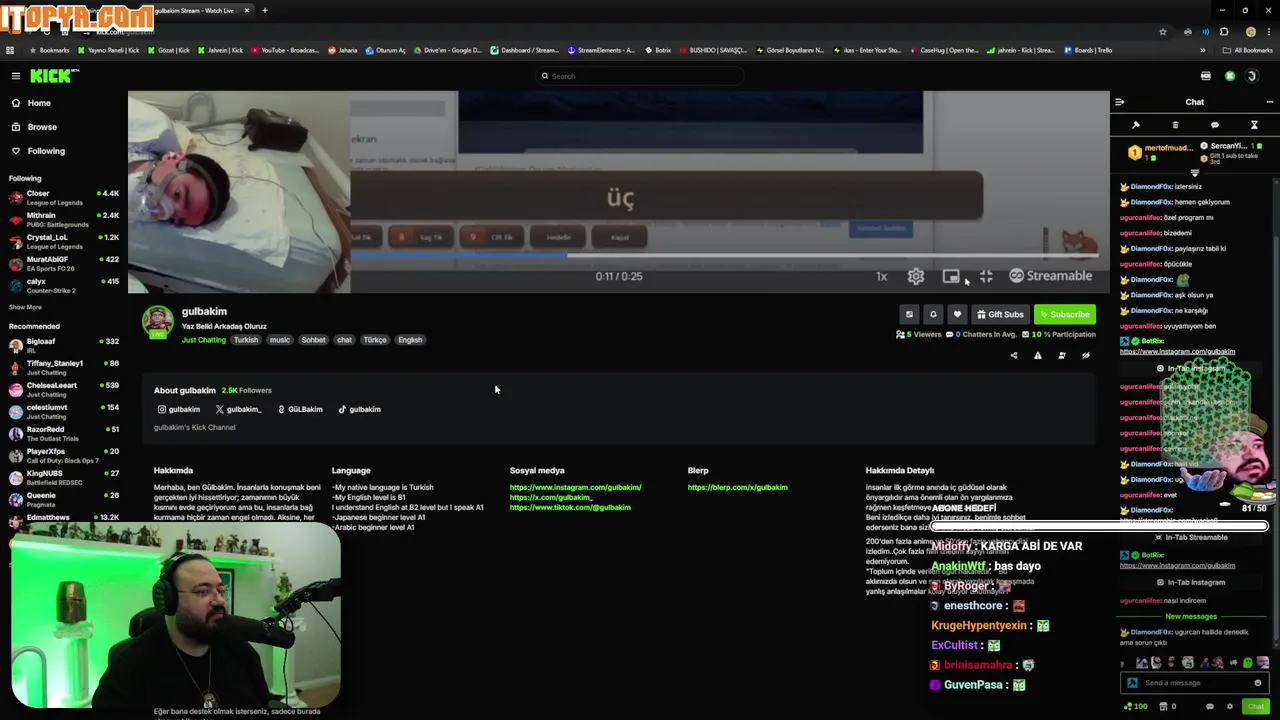Click the moderator gavel icon in chat
1280x720 pixels.
1136,125
